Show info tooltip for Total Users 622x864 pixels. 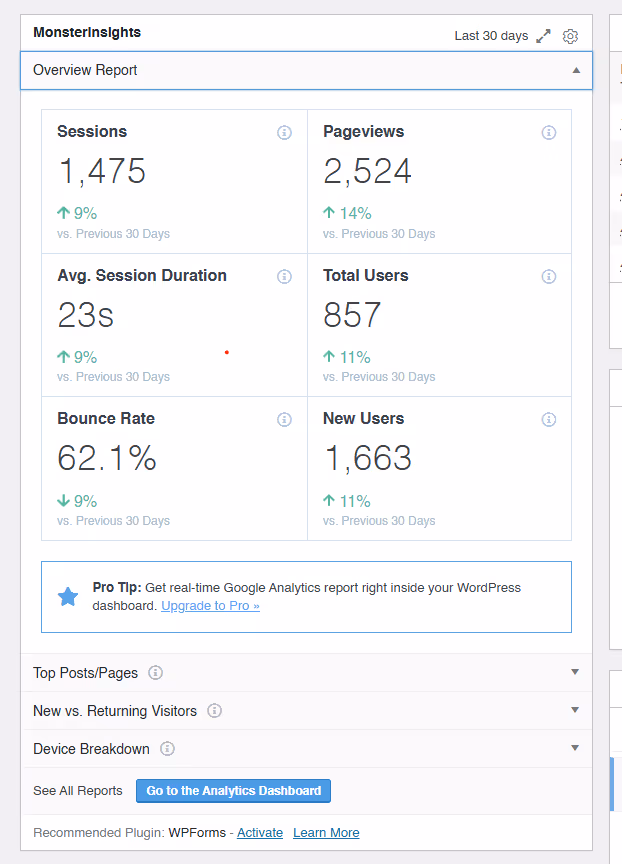pyautogui.click(x=549, y=277)
